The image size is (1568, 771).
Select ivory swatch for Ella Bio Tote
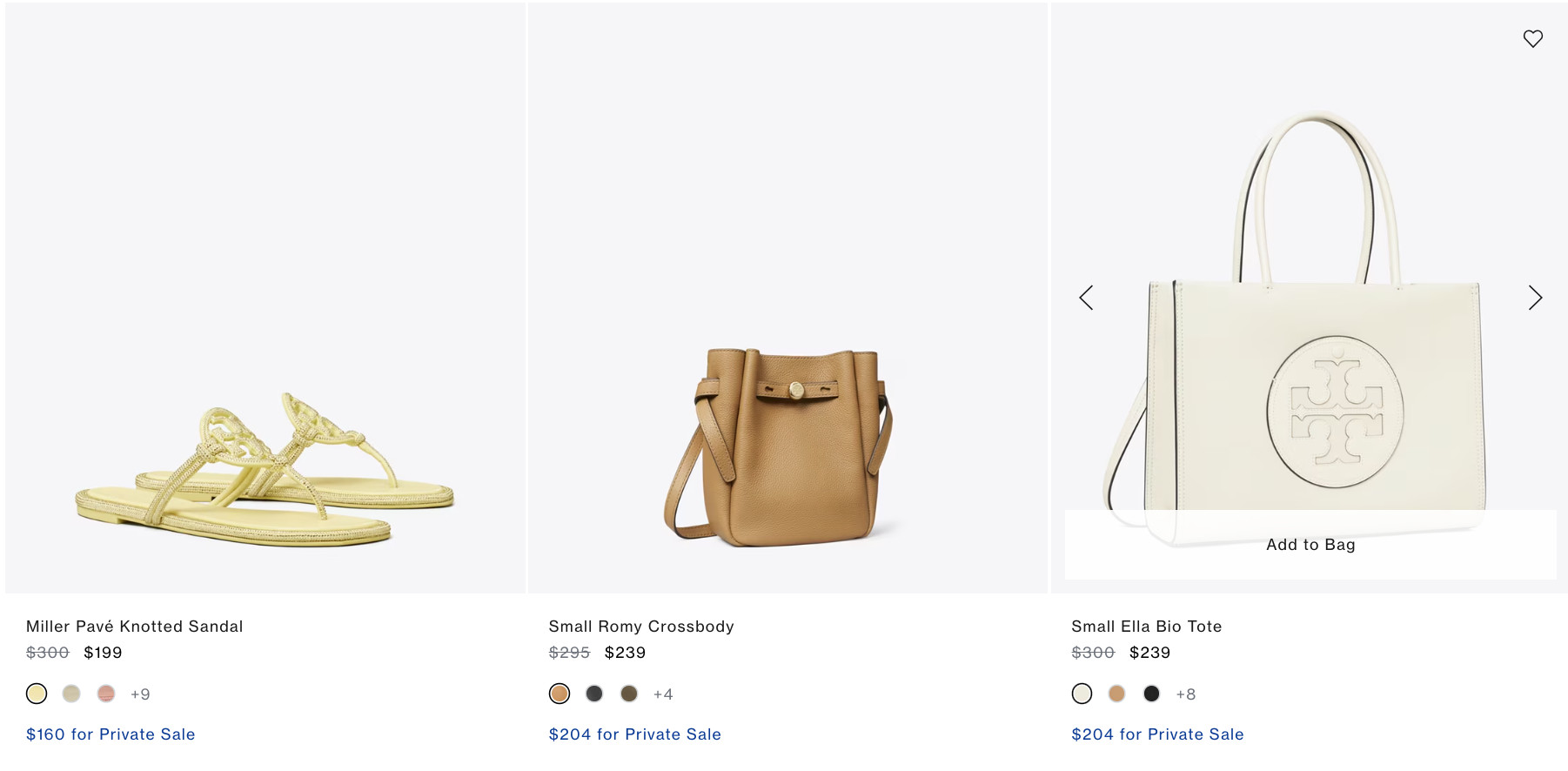pos(1082,694)
